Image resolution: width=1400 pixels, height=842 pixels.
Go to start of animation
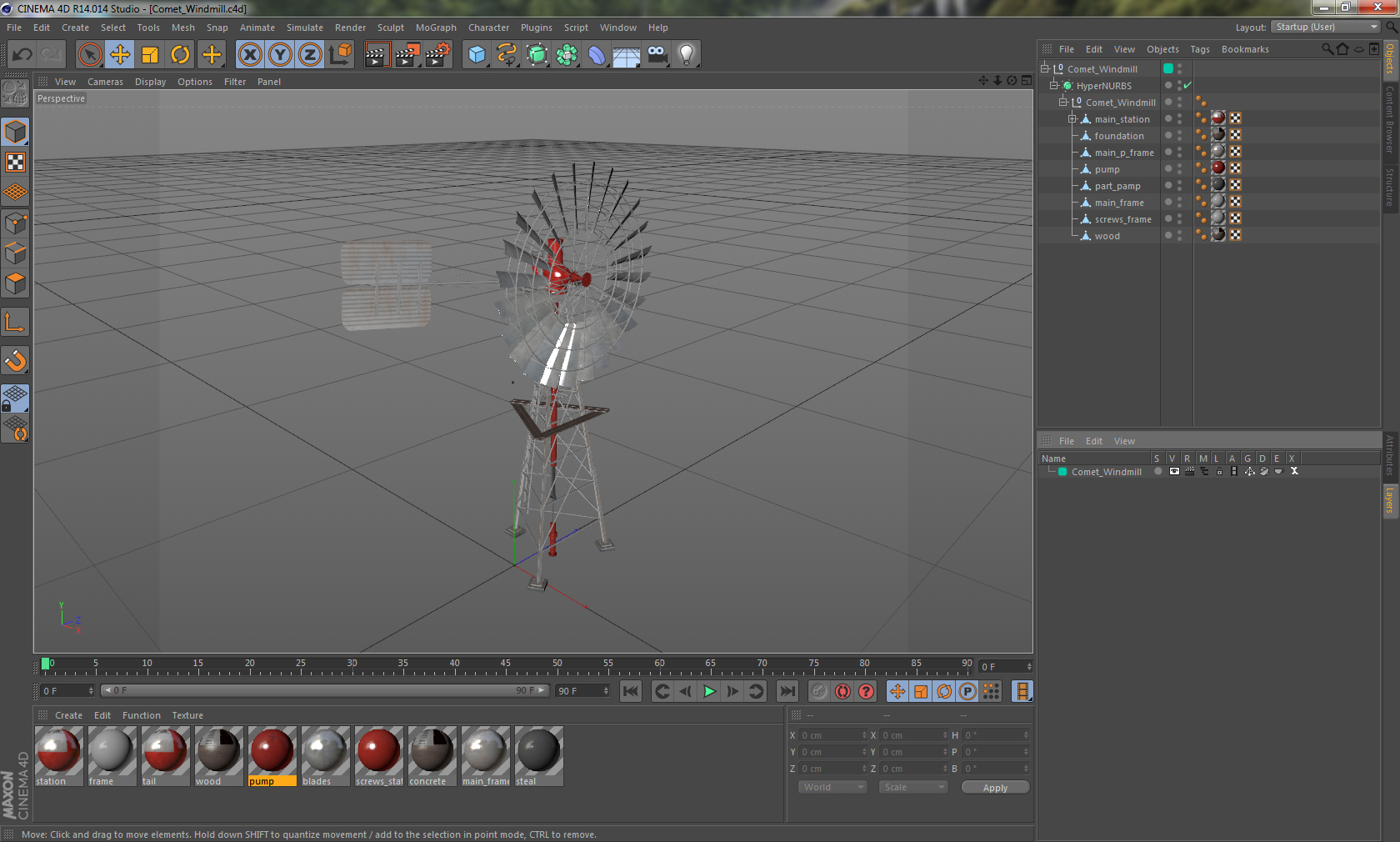pyautogui.click(x=631, y=691)
